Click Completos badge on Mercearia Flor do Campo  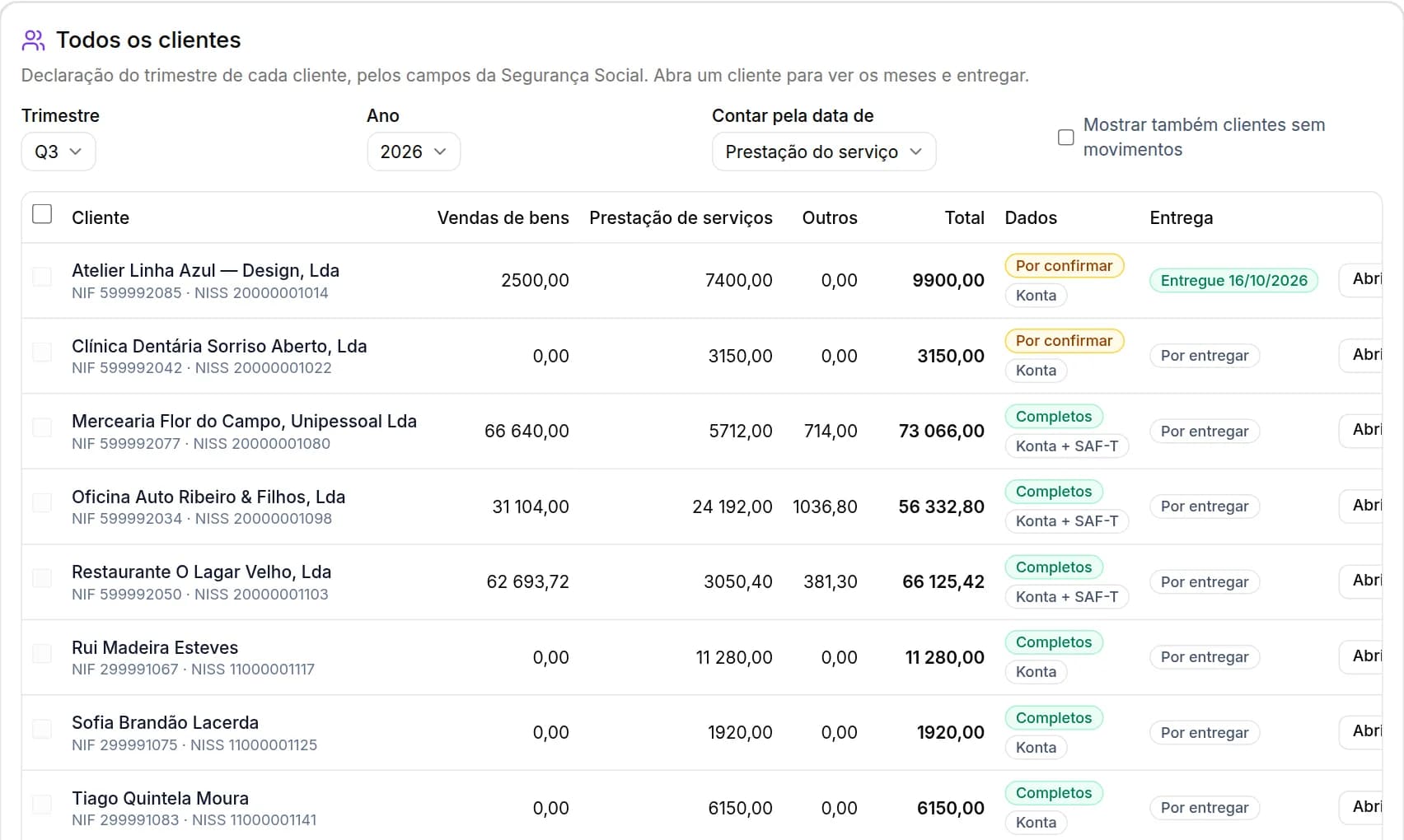[1054, 417]
